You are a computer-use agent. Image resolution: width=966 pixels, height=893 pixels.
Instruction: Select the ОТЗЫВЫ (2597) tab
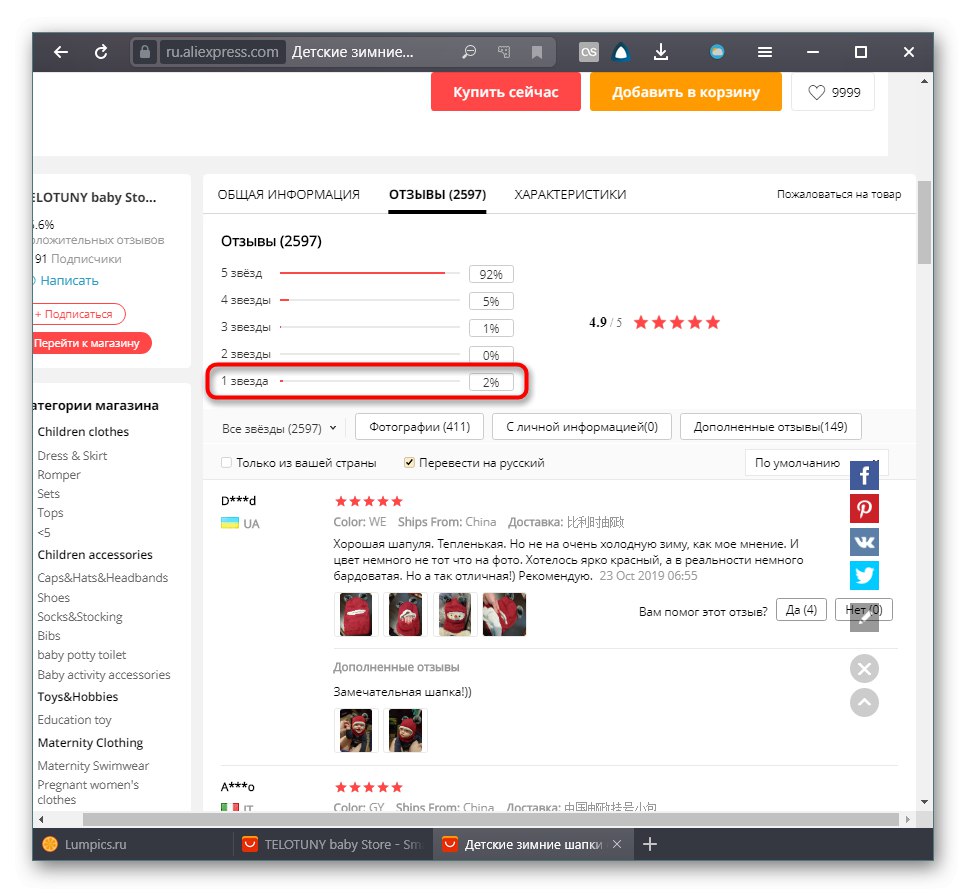coord(437,195)
